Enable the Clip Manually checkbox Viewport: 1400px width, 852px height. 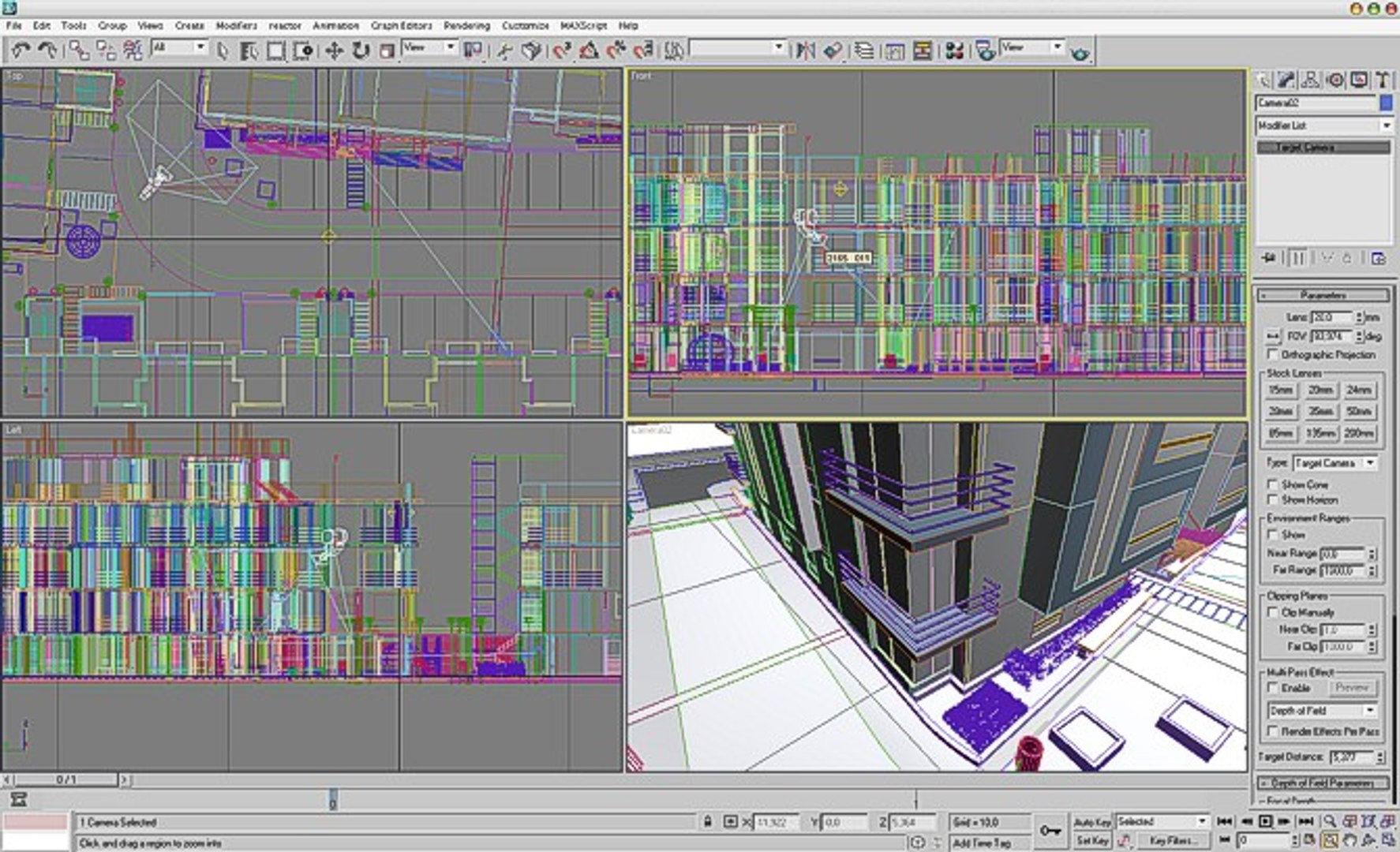1272,612
